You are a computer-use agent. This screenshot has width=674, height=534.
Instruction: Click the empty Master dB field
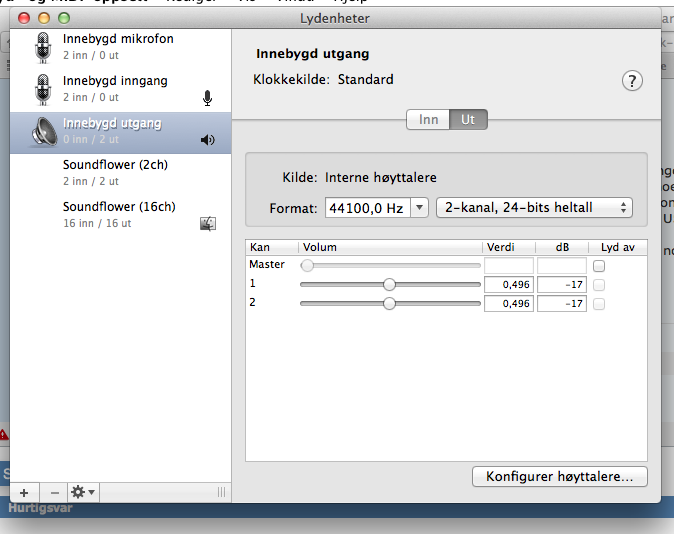562,265
